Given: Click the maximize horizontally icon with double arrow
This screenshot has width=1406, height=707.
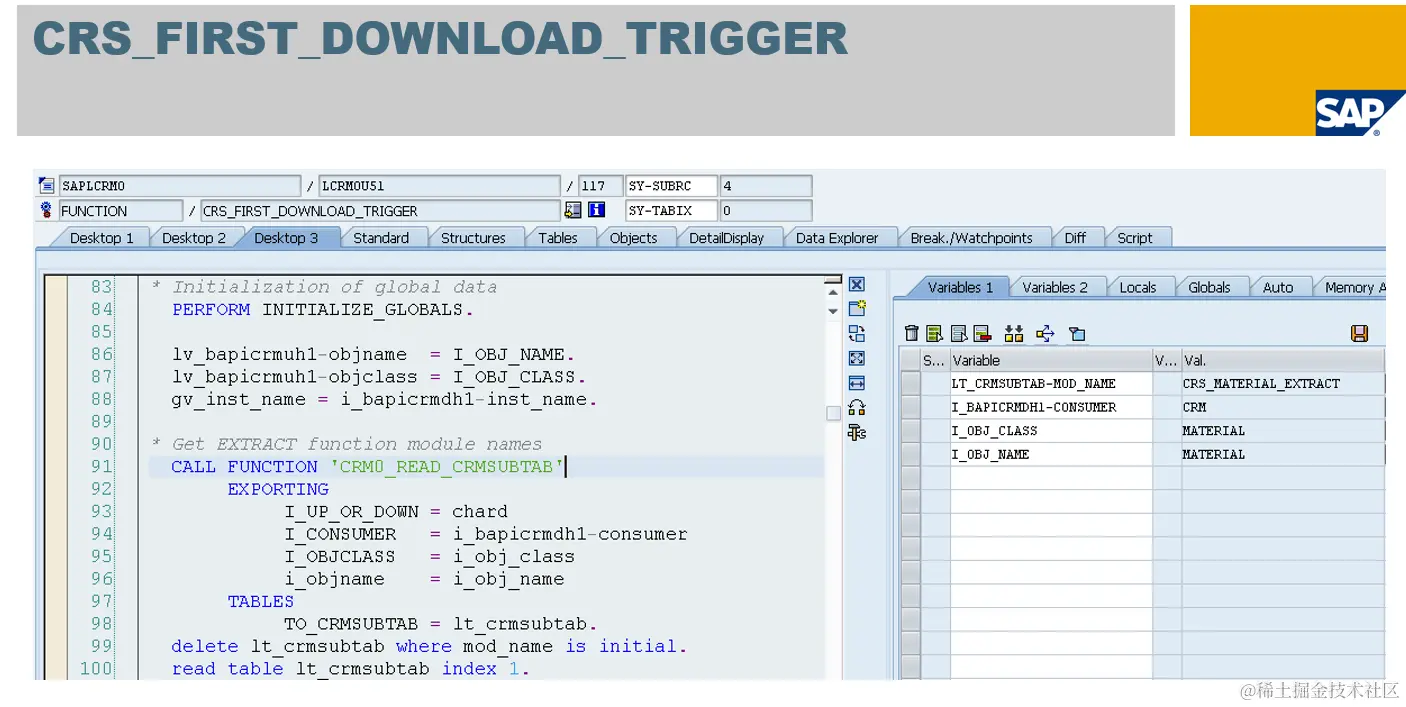Looking at the screenshot, I should point(856,383).
